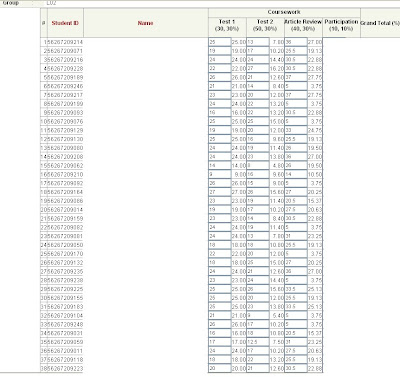400x377 pixels.
Task: Edit Test 1 score field in row 24
Action: point(220,245)
